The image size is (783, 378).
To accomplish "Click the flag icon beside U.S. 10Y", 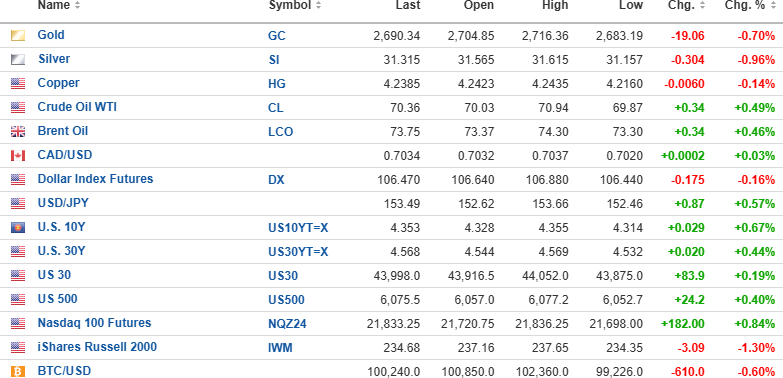I will 17,228.
